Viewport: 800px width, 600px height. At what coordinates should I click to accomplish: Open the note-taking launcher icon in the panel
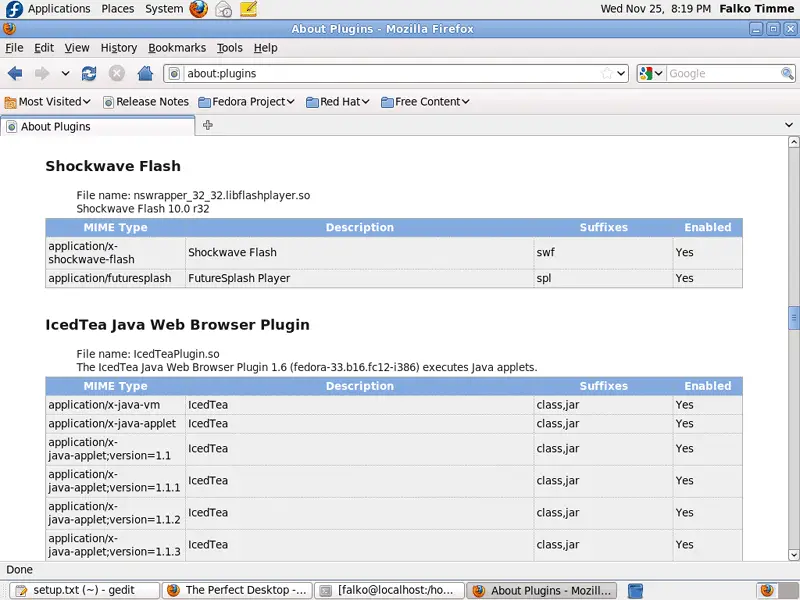248,9
